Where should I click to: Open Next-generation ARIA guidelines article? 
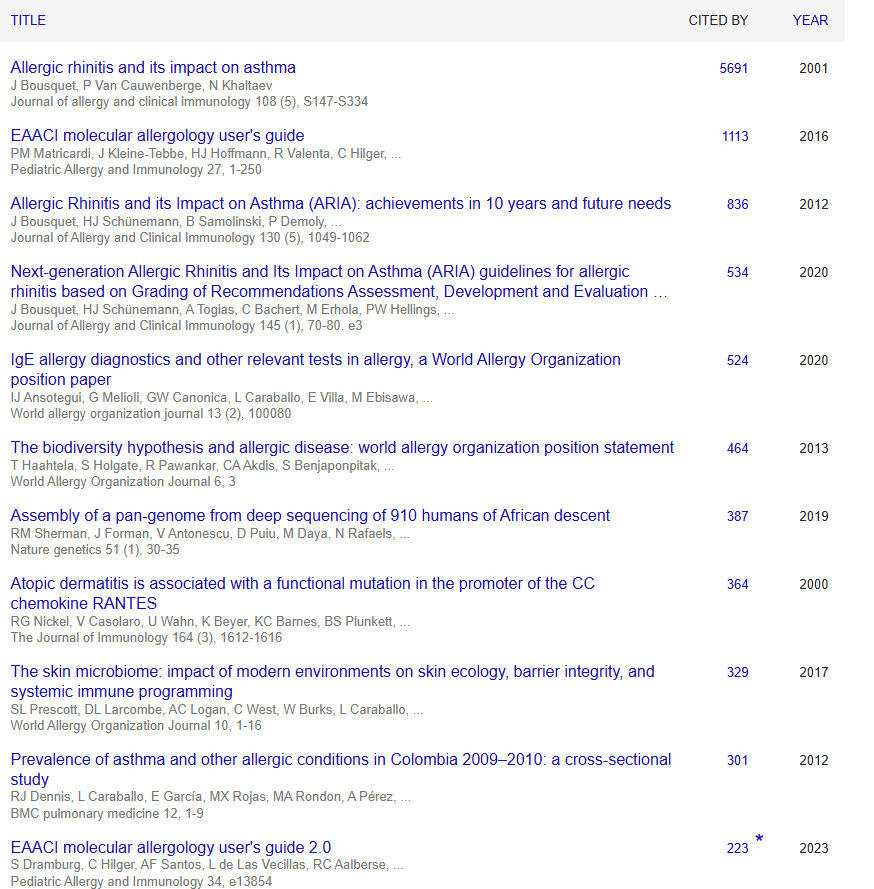[x=339, y=281]
